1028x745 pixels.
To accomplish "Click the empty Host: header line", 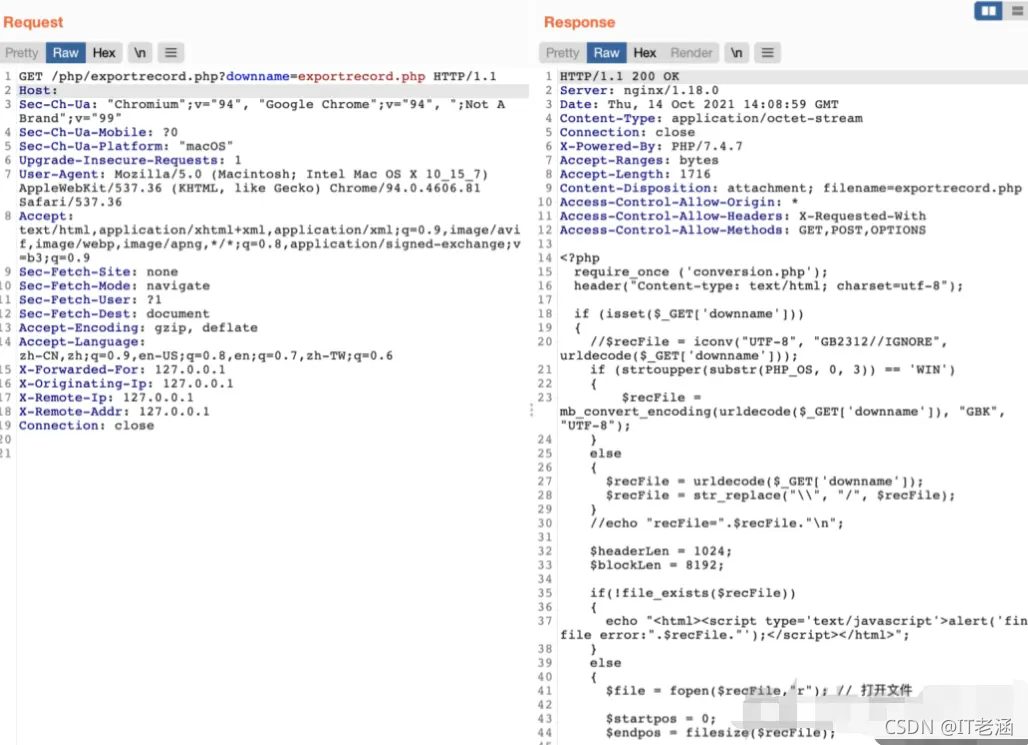I will (x=38, y=91).
